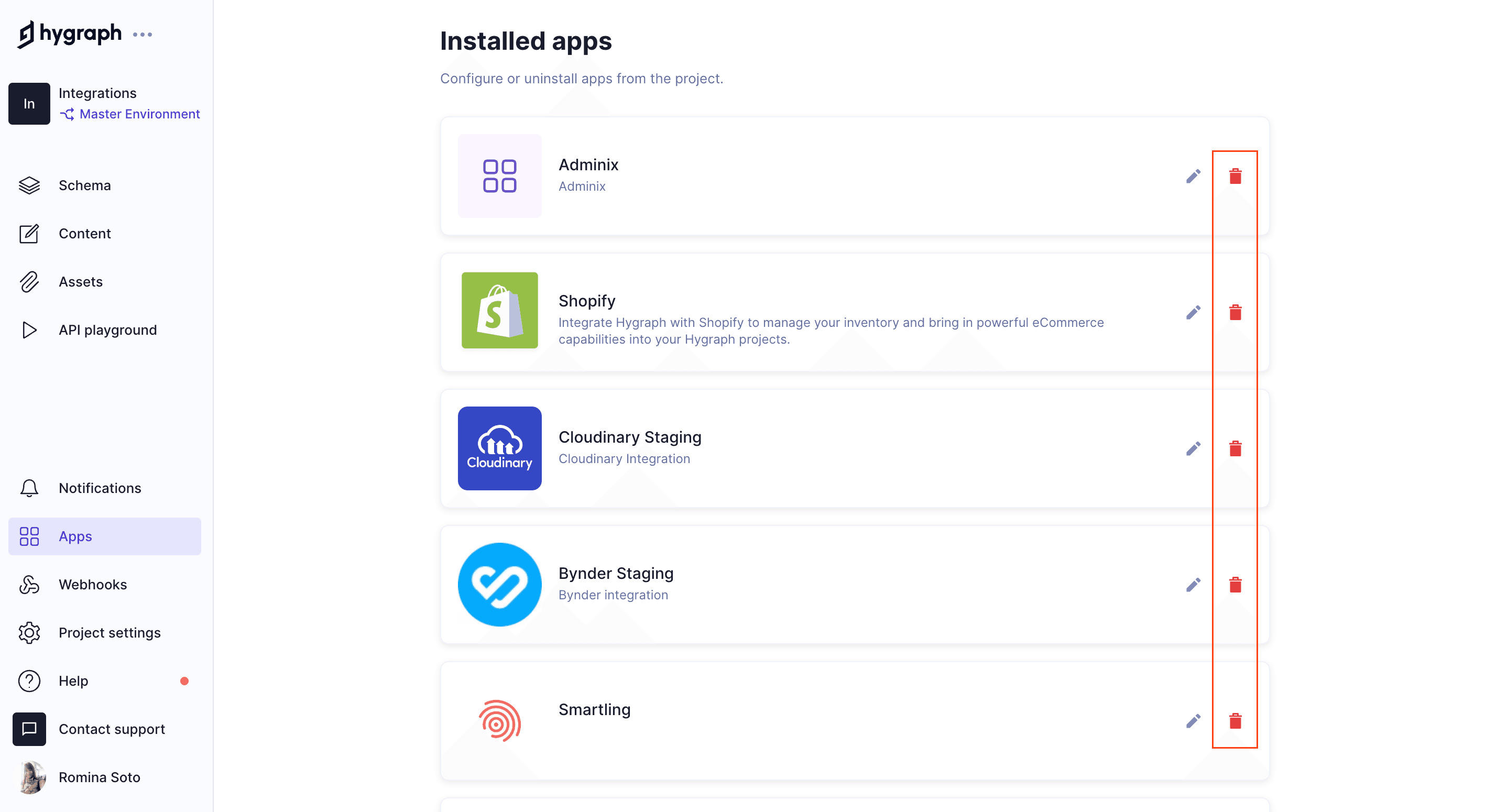The height and width of the screenshot is (812, 1486).
Task: Open Contact support chat
Action: click(111, 729)
